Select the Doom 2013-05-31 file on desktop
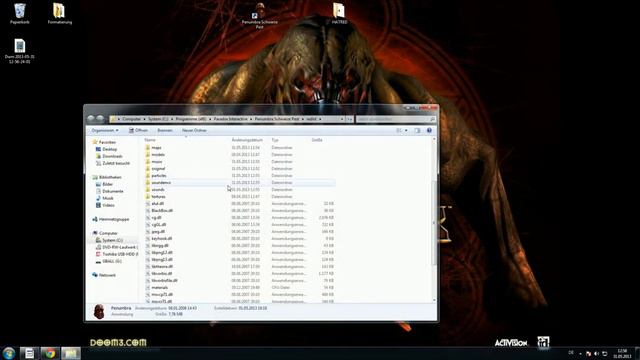Image resolution: width=640 pixels, height=360 pixels. click(x=20, y=51)
